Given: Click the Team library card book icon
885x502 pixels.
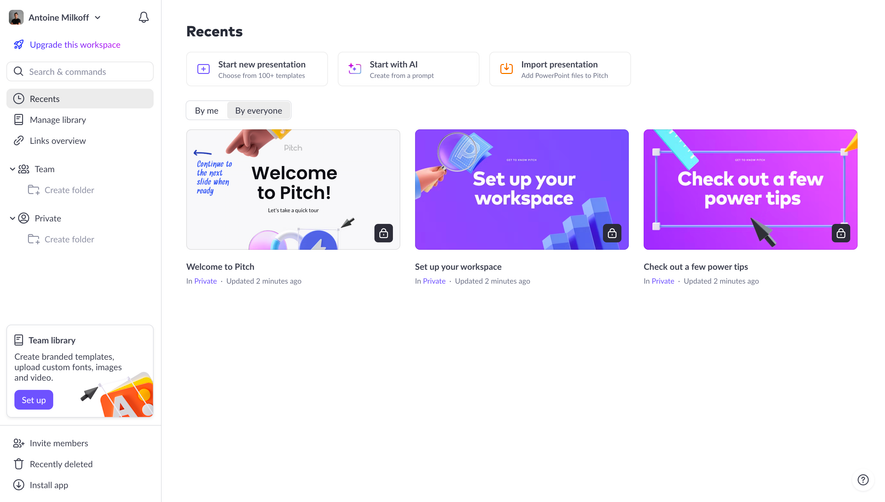Looking at the screenshot, I should coord(19,340).
